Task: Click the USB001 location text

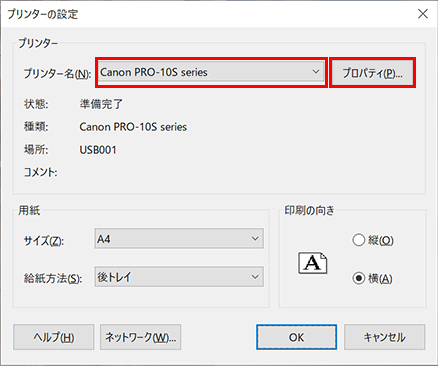Action: click(98, 150)
